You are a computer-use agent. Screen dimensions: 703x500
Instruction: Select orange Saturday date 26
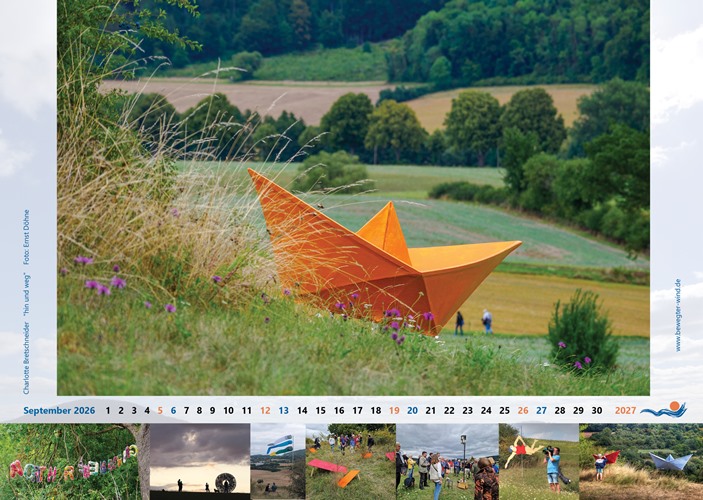(522, 410)
